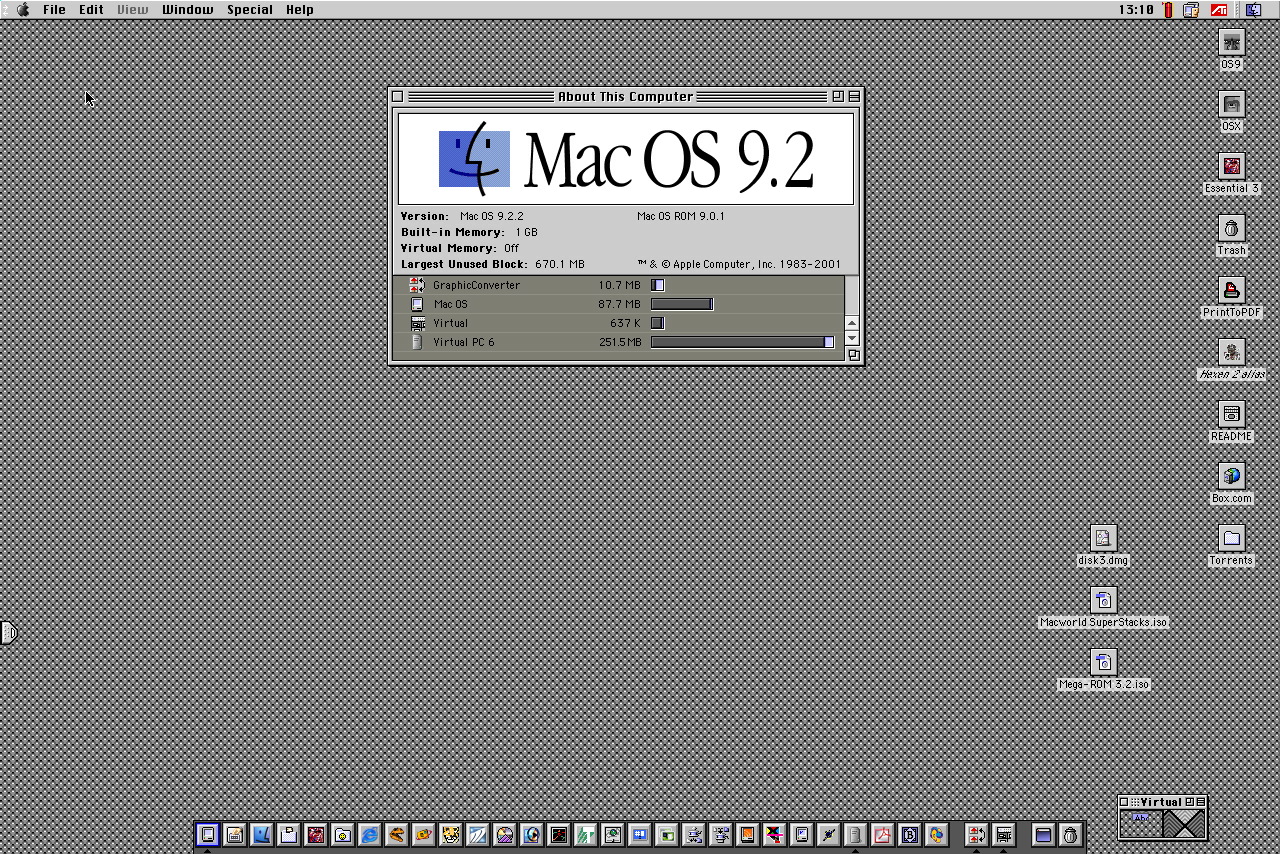
Task: Click the left thumbnail in Virtual palette
Action: click(1141, 823)
